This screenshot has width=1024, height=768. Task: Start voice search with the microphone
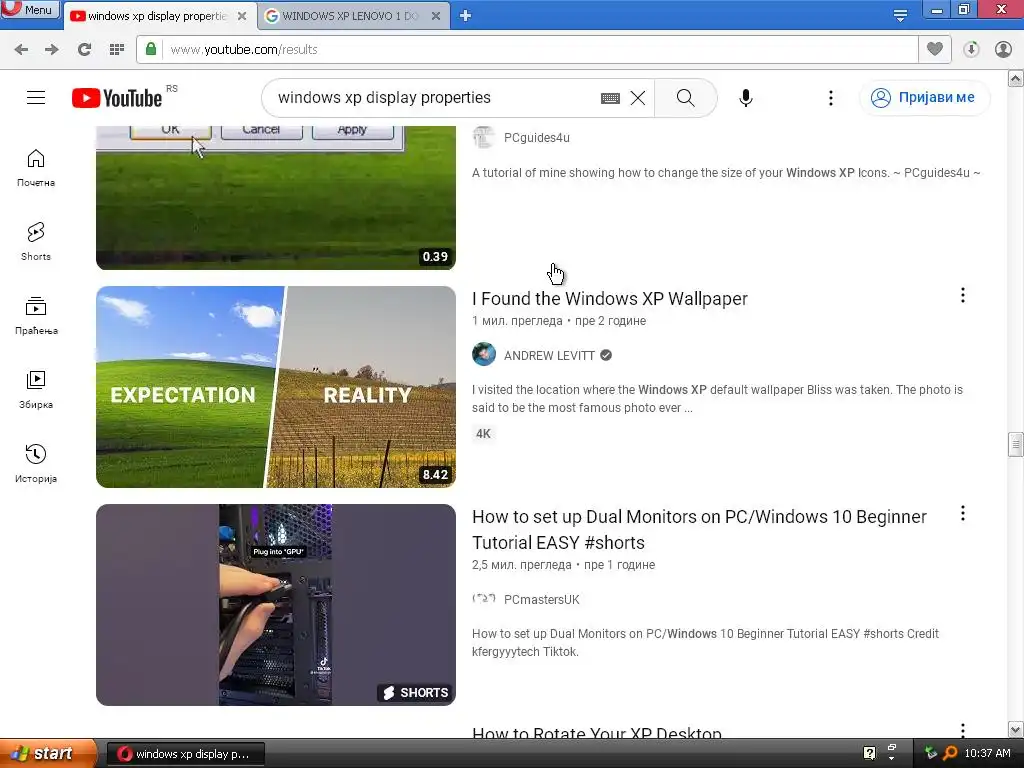[x=746, y=98]
